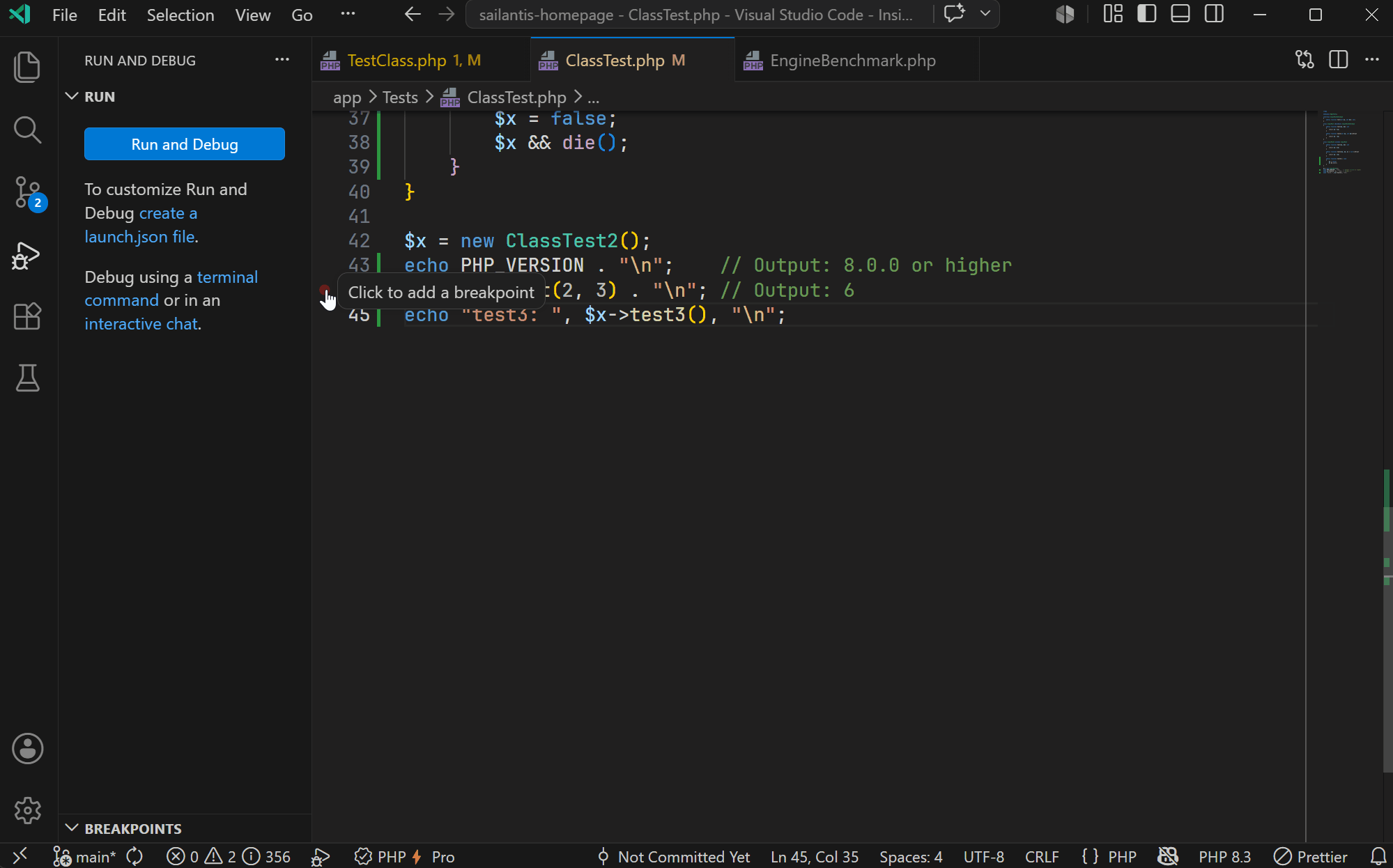Open notifications bell icon

coord(1378,856)
